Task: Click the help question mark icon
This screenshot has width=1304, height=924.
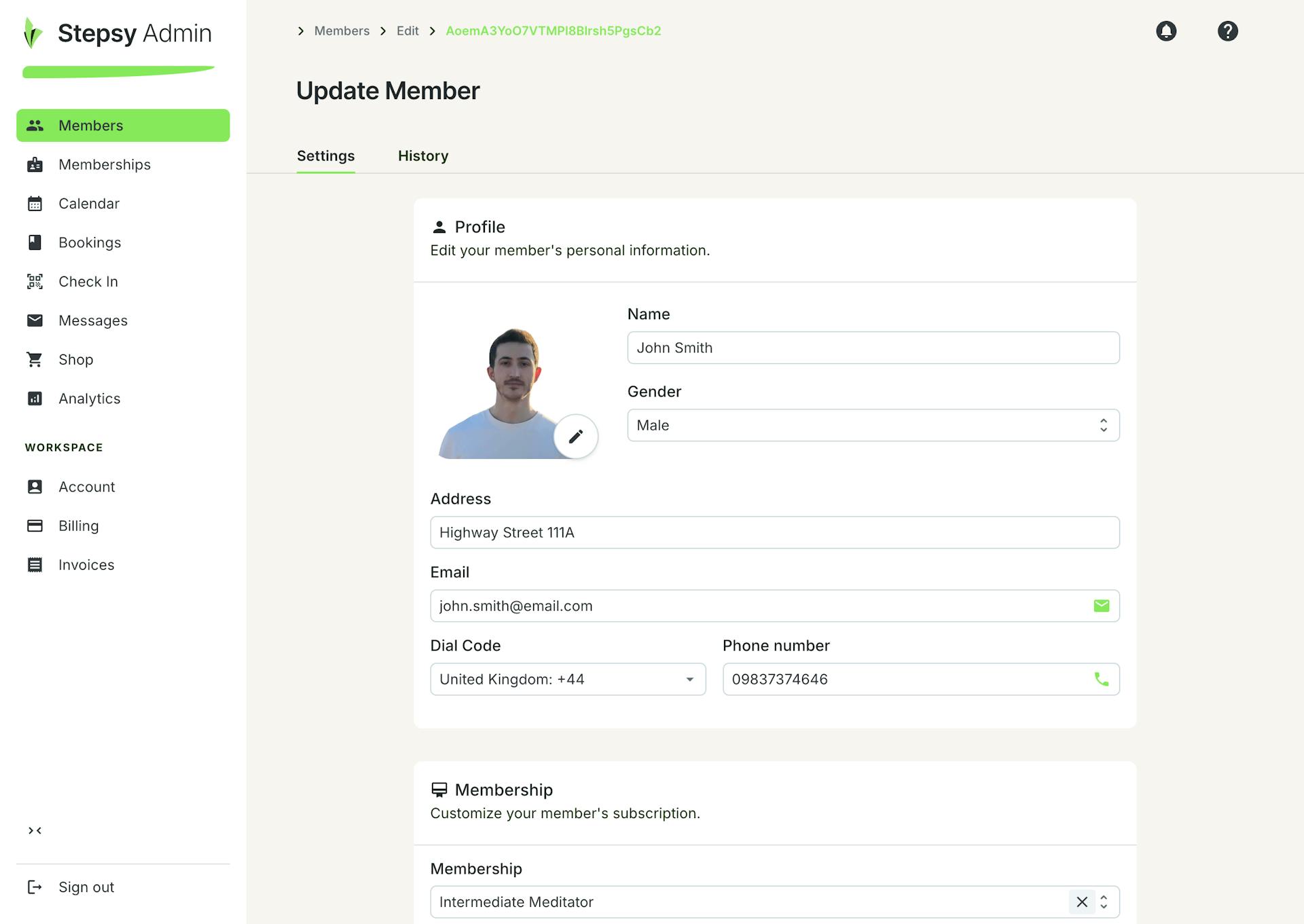Action: (1228, 30)
